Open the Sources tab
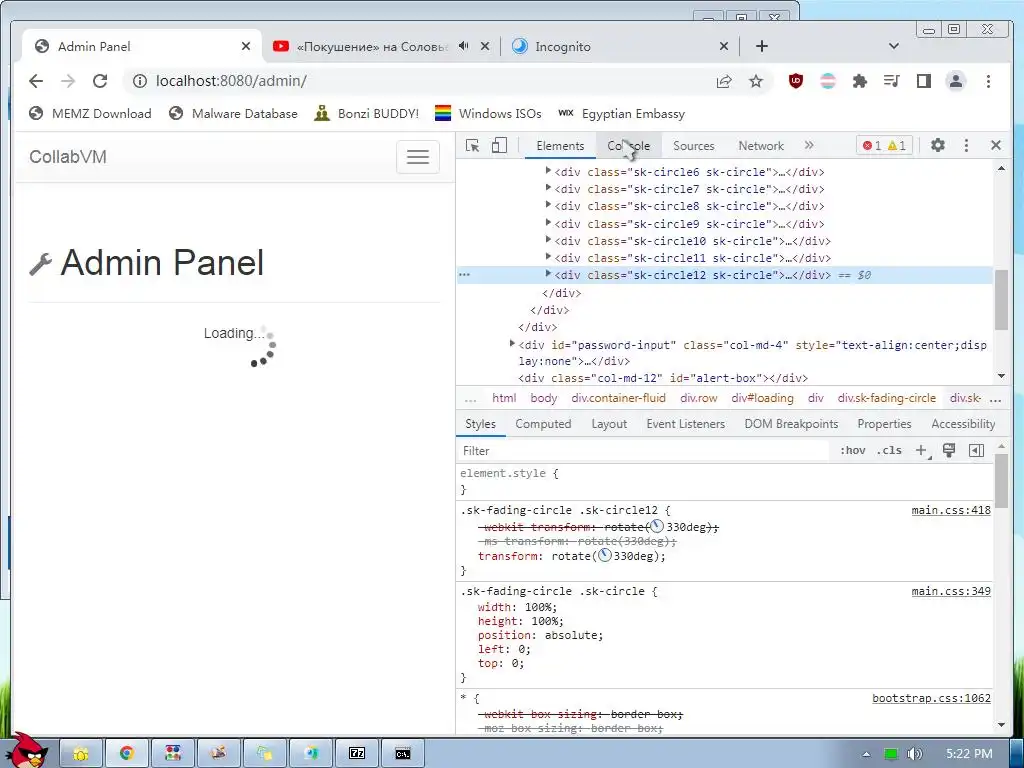The height and width of the screenshot is (768, 1024). click(694, 146)
